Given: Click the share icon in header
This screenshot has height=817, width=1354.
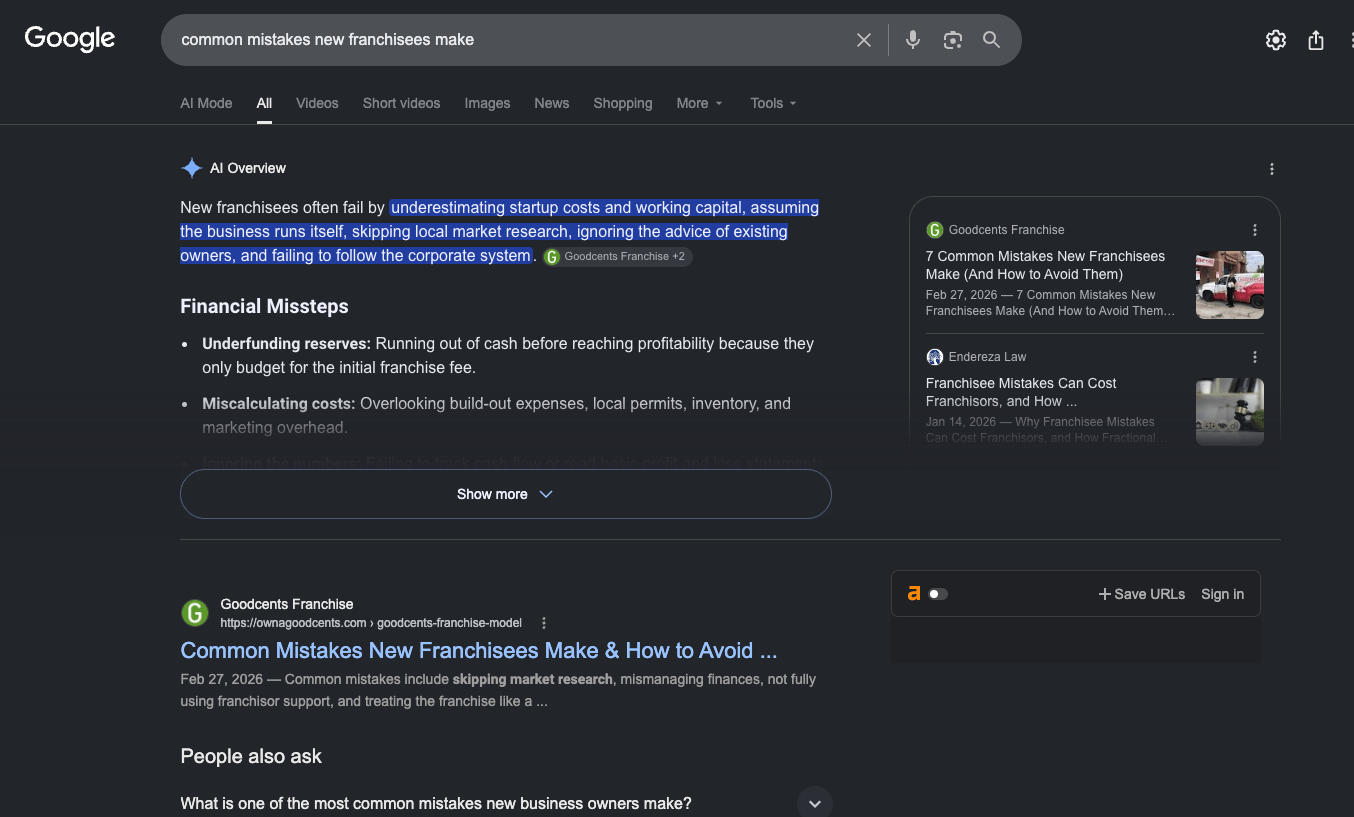Looking at the screenshot, I should 1316,40.
